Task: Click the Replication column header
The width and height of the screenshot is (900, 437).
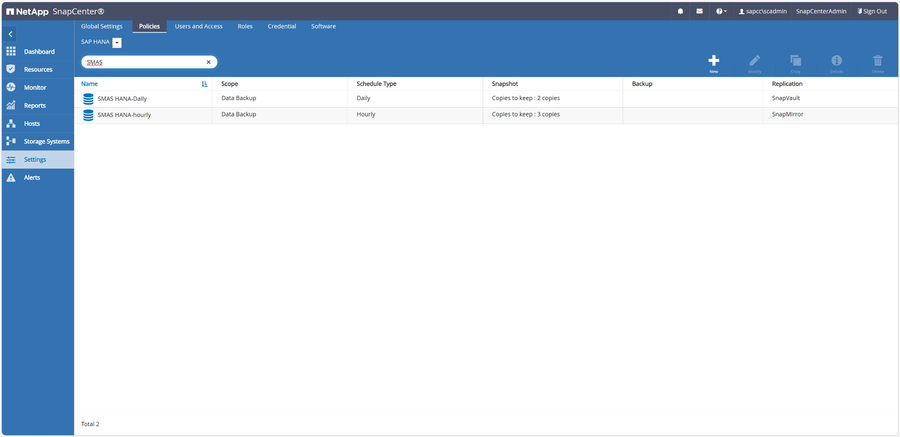Action: click(x=788, y=84)
